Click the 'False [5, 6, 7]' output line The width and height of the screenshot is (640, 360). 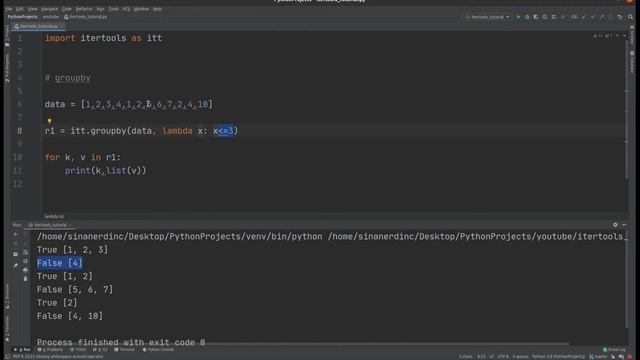click(75, 290)
